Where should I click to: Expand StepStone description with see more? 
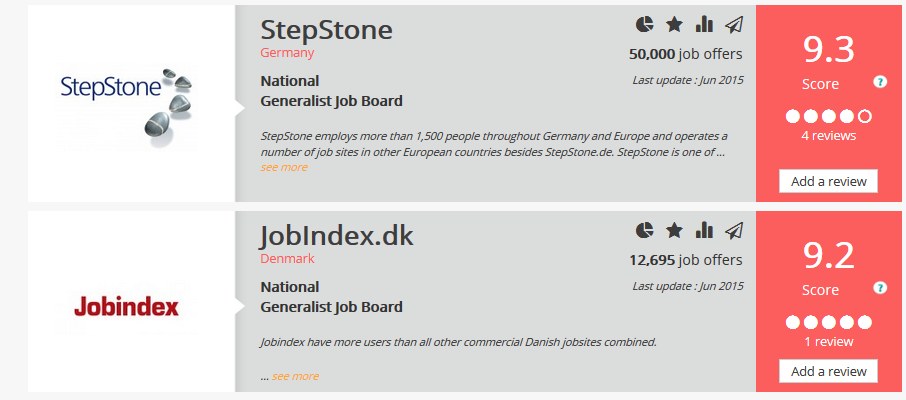point(284,167)
